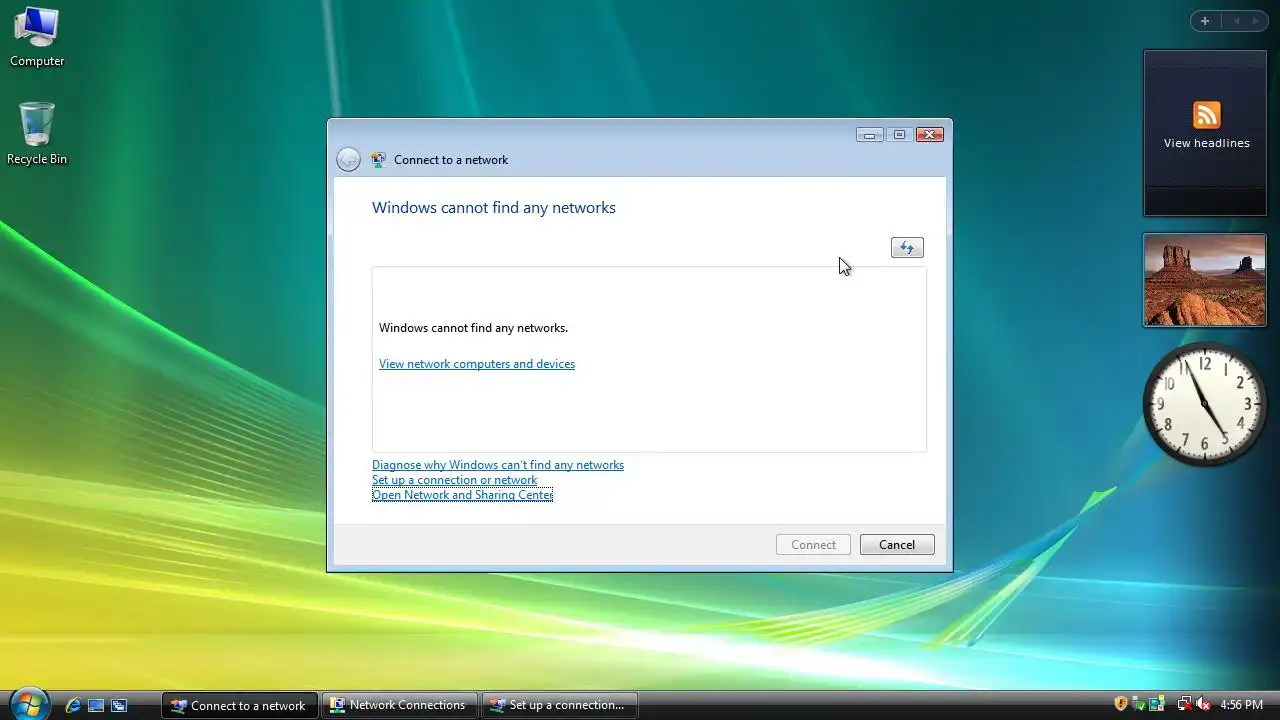Click the muted volume tray icon
Image resolution: width=1280 pixels, height=720 pixels.
point(1203,704)
